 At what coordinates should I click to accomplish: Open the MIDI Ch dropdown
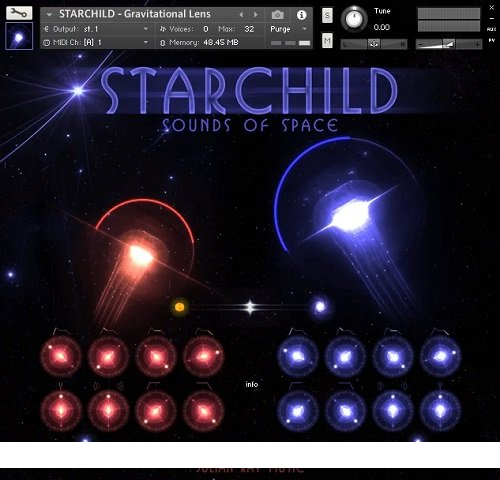pyautogui.click(x=96, y=42)
